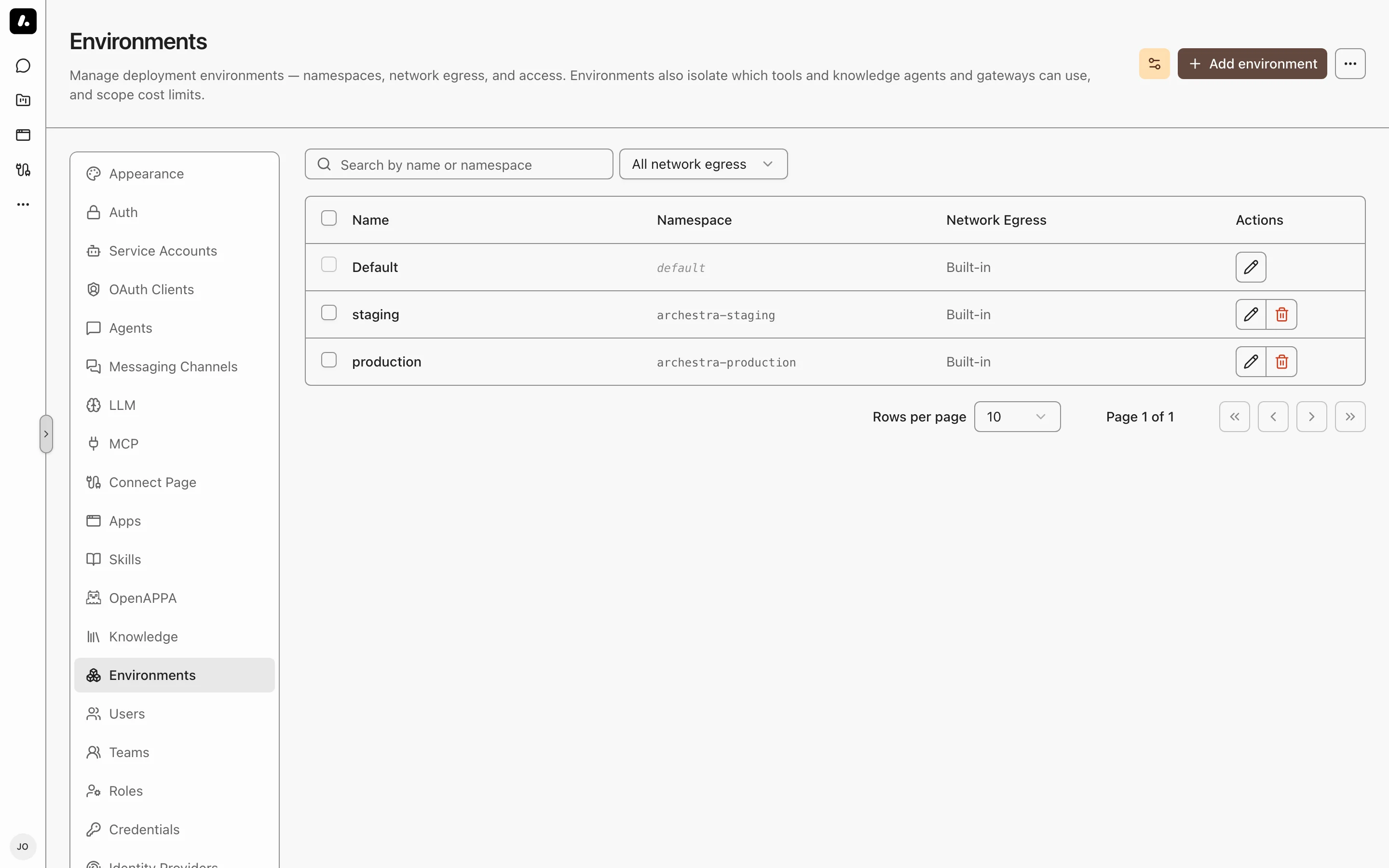This screenshot has width=1389, height=868.
Task: Open the apps window icon in left rail
Action: (x=23, y=135)
